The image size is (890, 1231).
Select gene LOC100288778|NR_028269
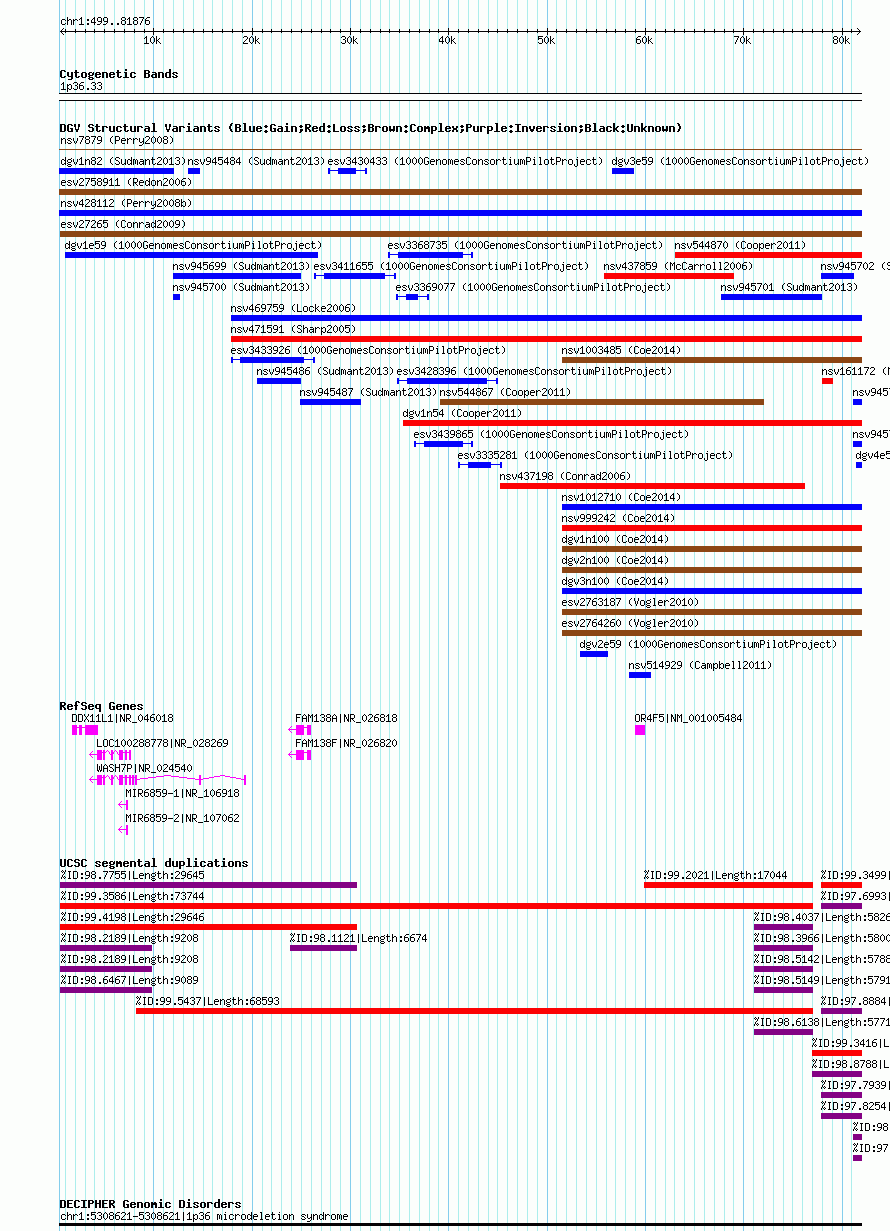pyautogui.click(x=162, y=743)
